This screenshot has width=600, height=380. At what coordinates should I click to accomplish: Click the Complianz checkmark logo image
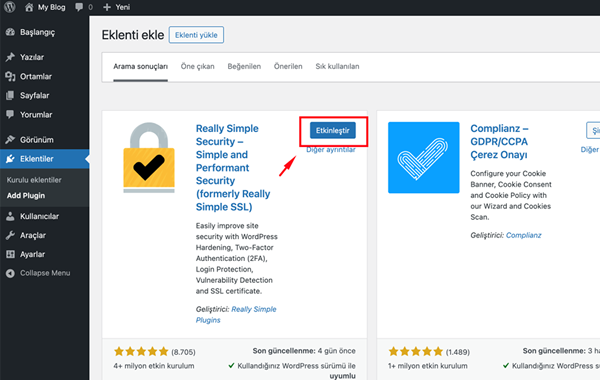click(424, 158)
